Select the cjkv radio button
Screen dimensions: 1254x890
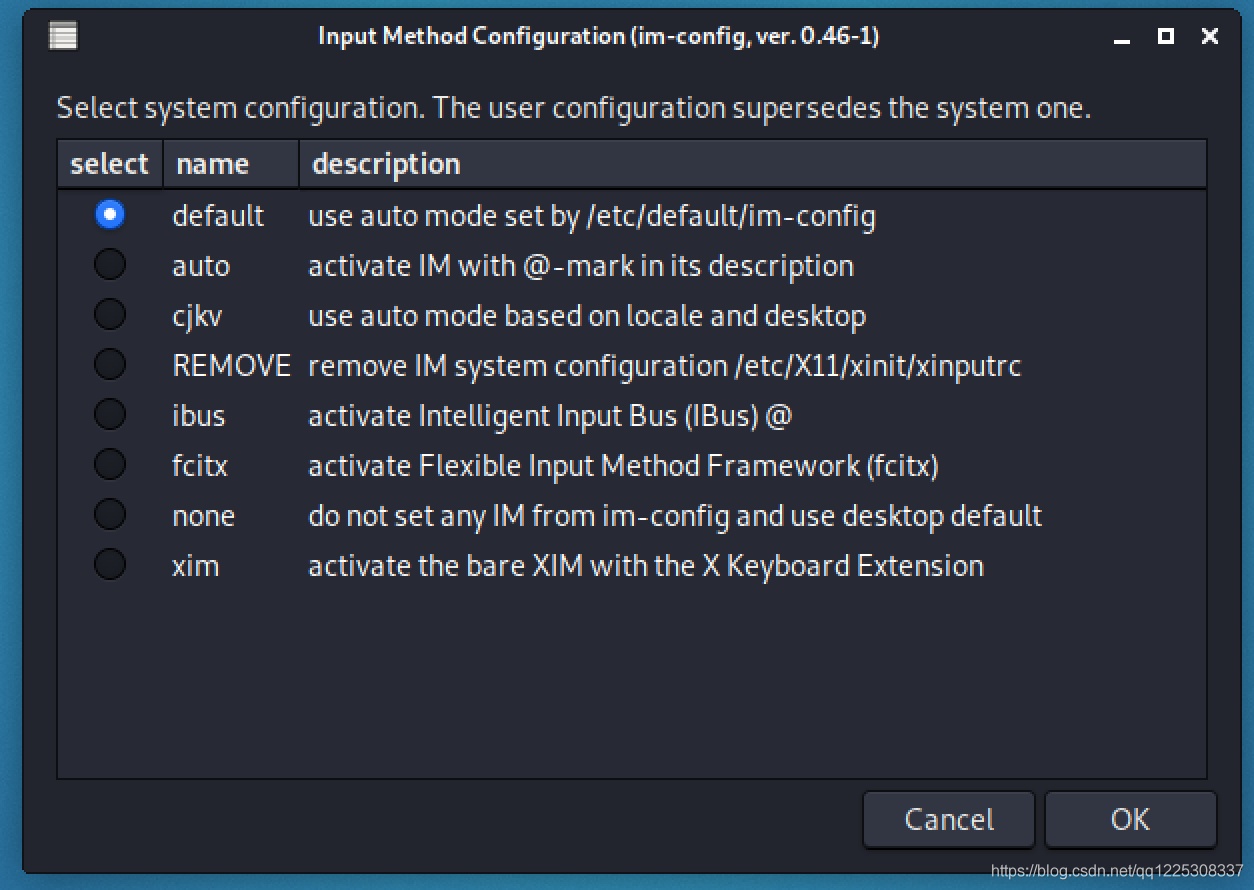(x=110, y=315)
